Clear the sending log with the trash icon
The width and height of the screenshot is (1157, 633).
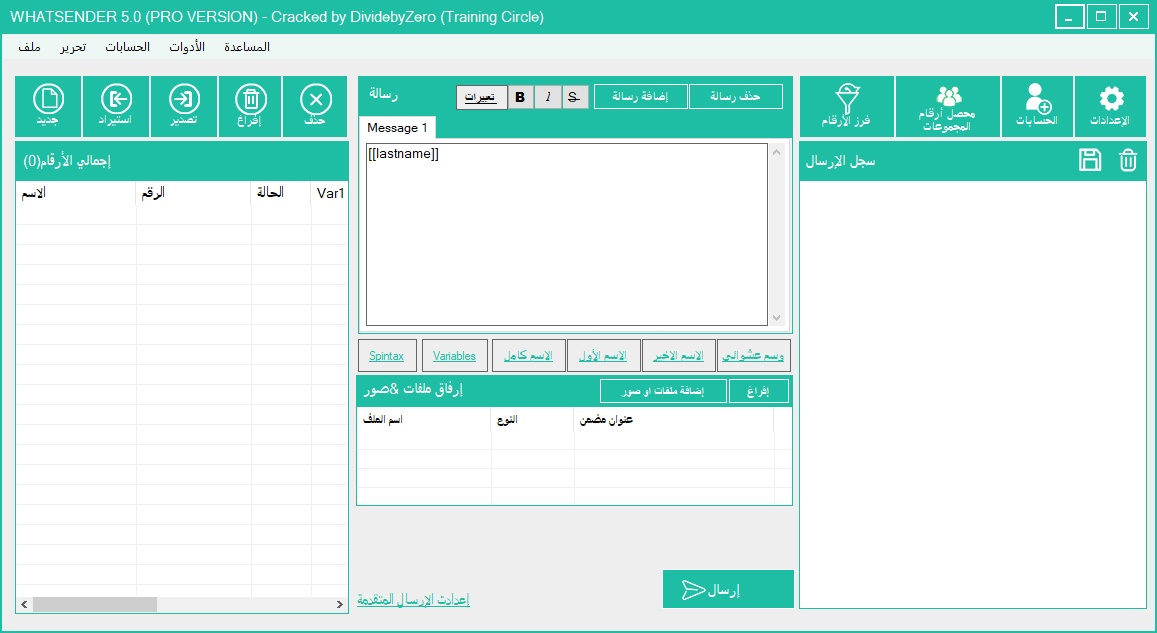click(x=1127, y=160)
